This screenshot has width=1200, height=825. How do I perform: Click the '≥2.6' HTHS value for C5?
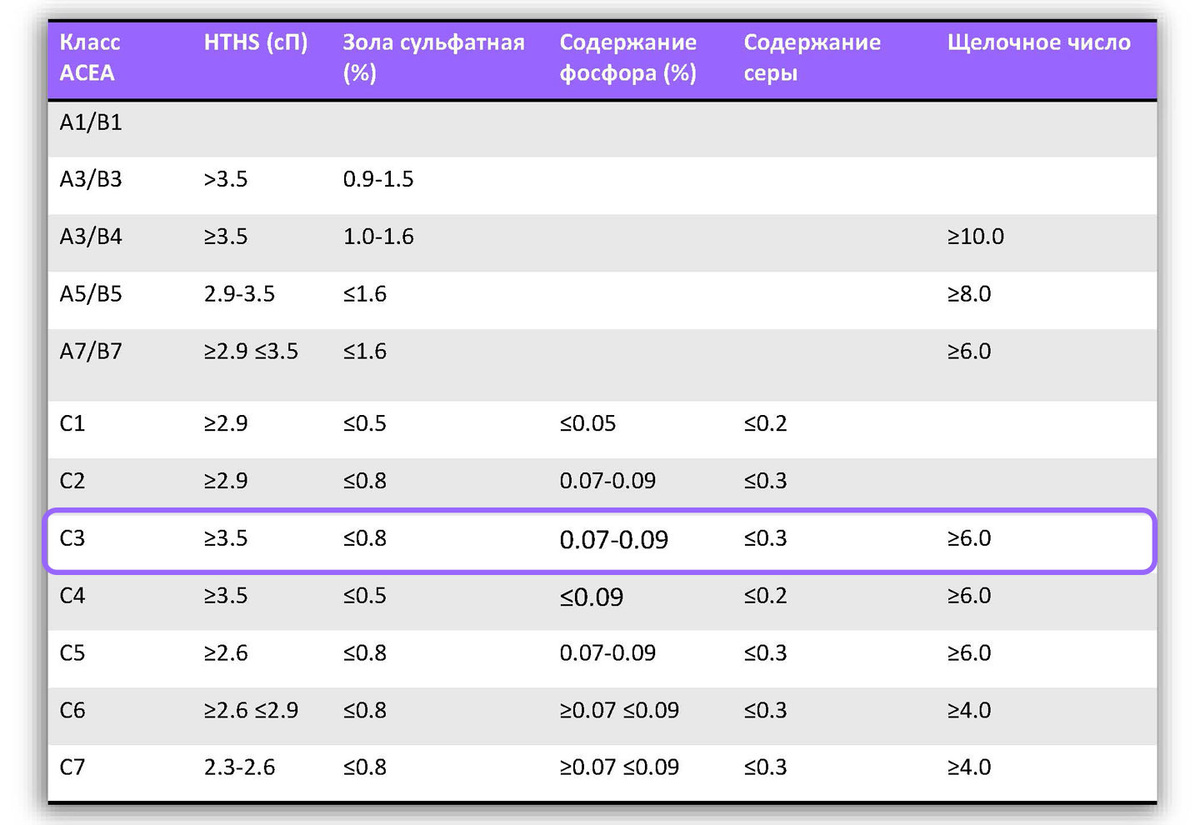pos(225,652)
